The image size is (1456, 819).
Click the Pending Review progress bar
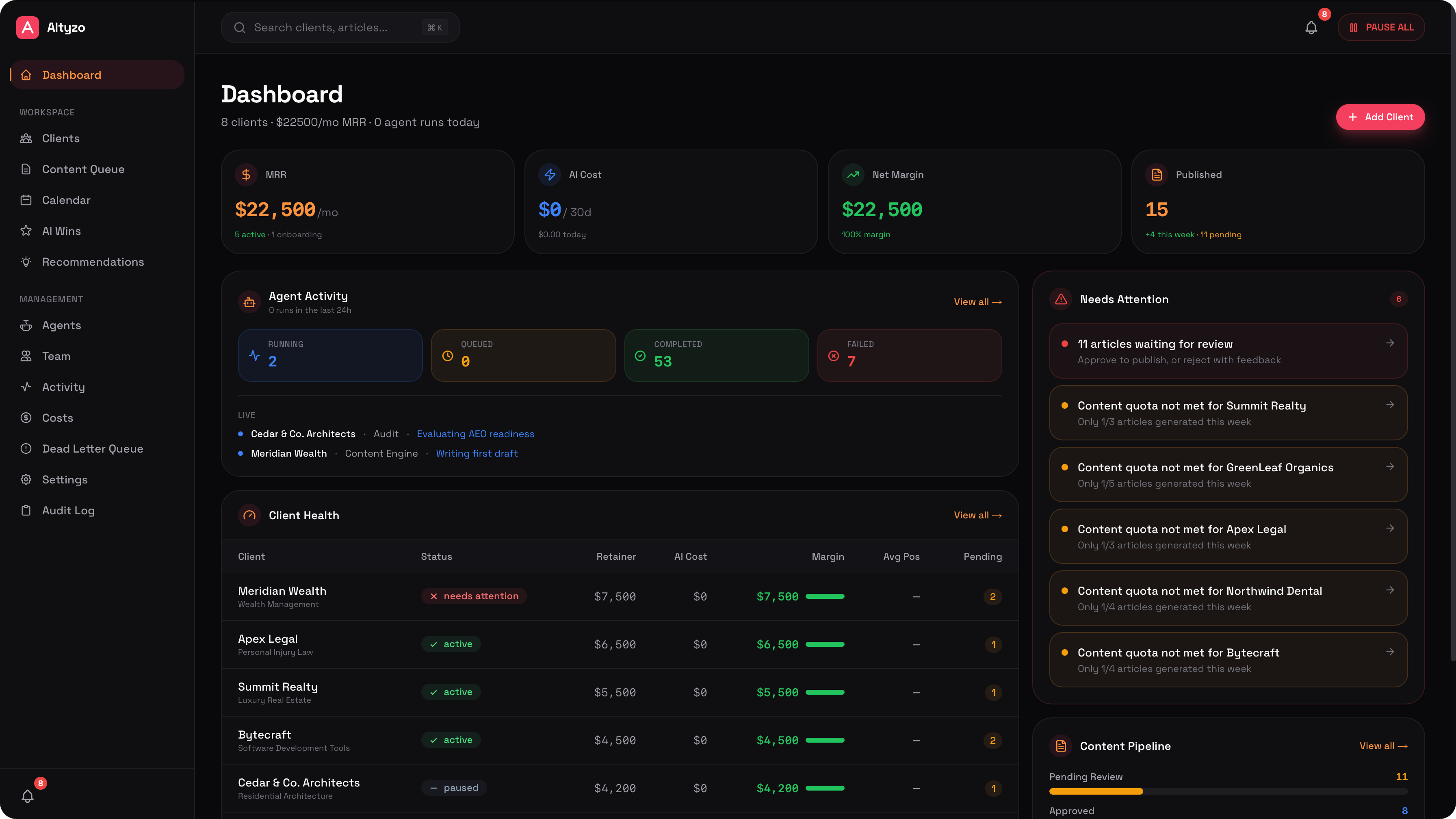(1228, 791)
